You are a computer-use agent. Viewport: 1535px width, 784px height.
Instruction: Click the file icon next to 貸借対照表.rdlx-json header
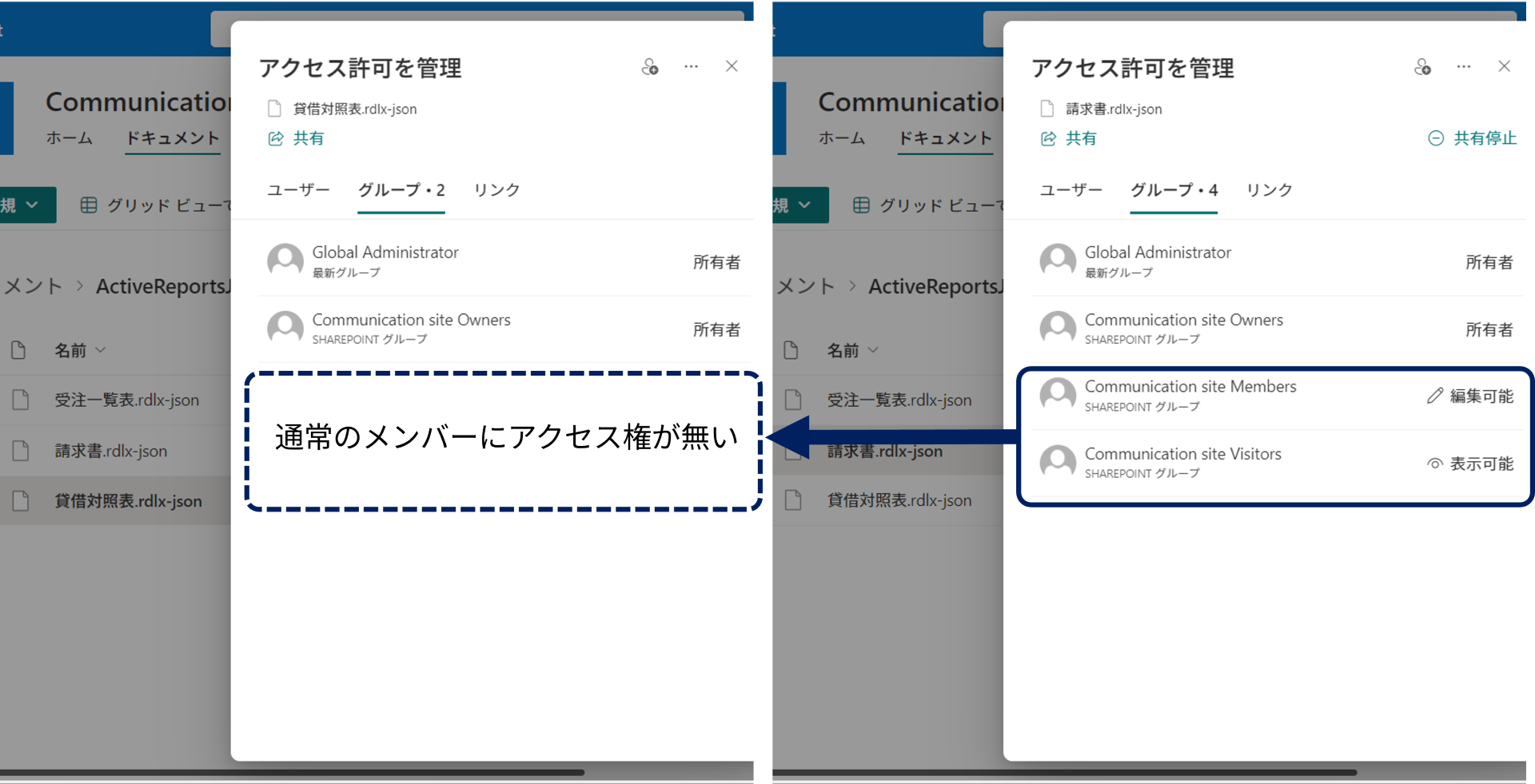click(x=275, y=109)
